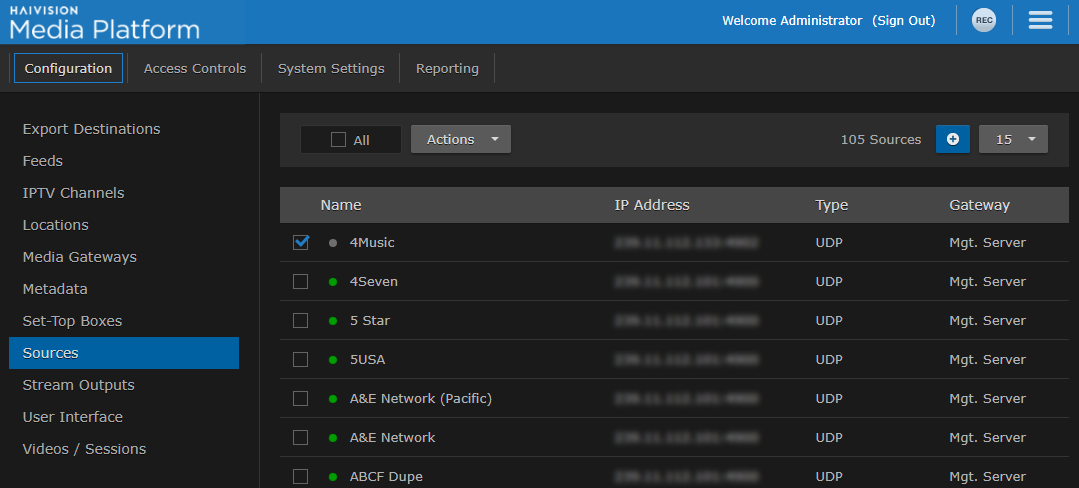Click the Sign Out link
The width and height of the screenshot is (1079, 488).
click(903, 21)
